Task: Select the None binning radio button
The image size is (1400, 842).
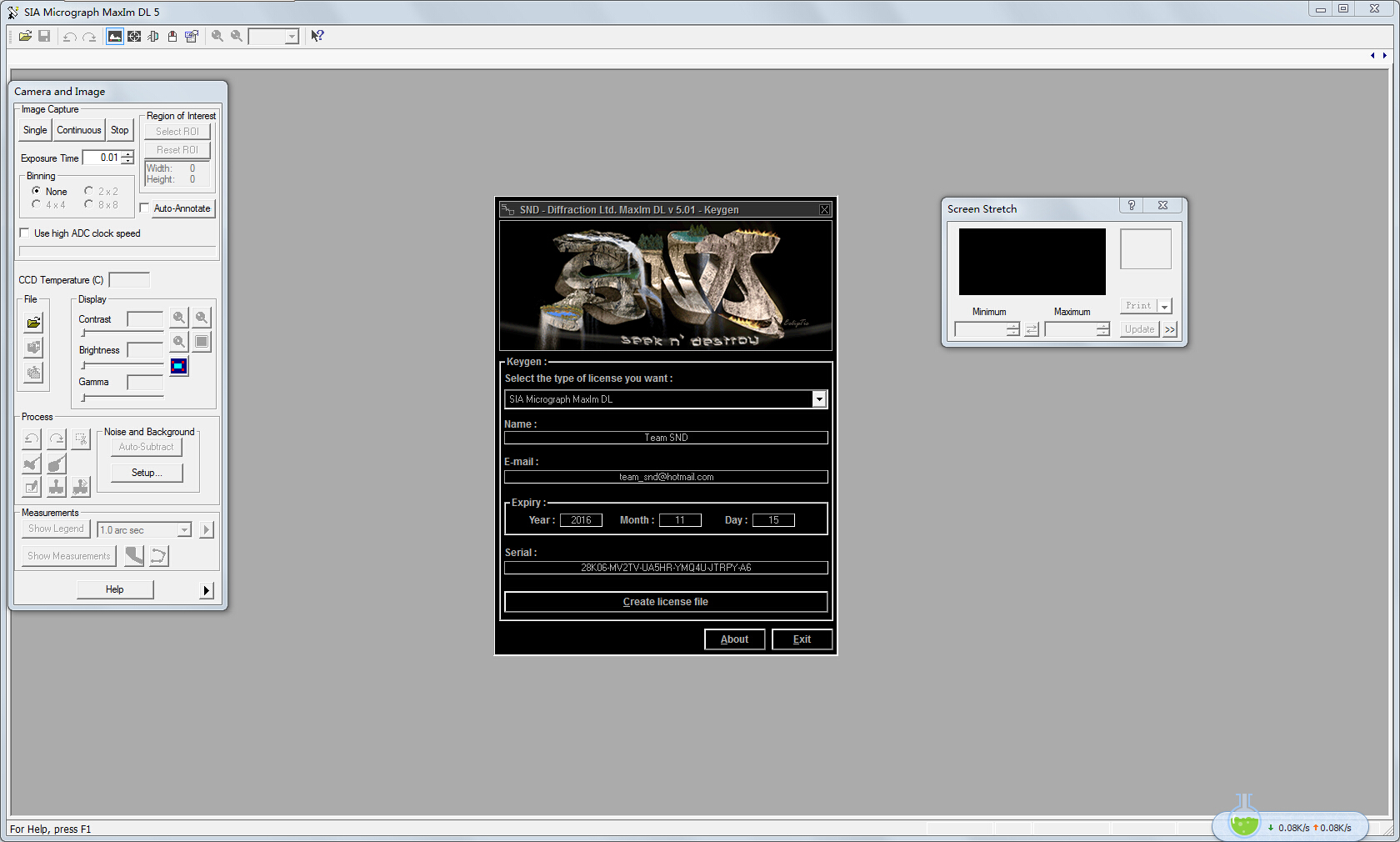Action: [37, 191]
